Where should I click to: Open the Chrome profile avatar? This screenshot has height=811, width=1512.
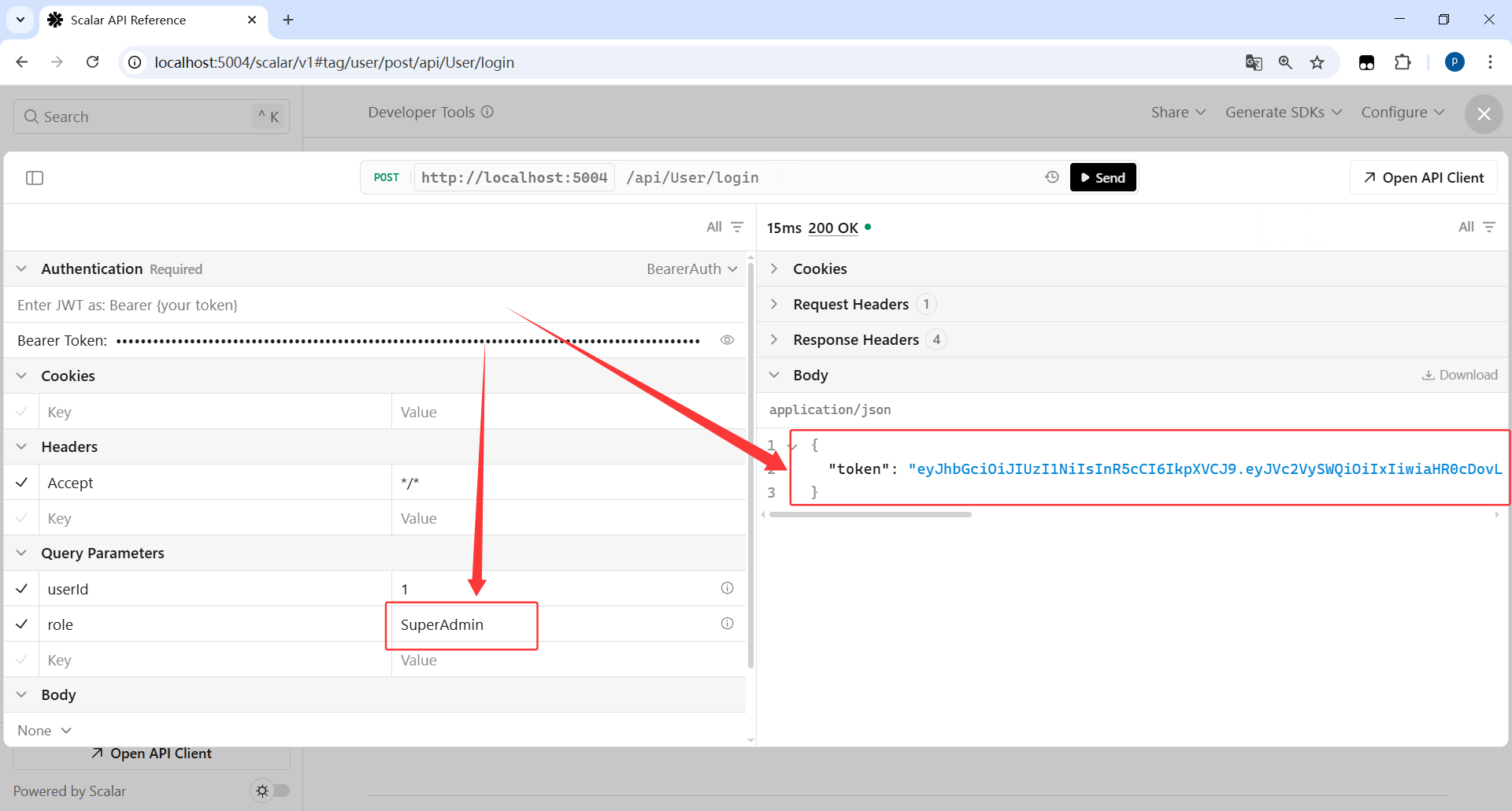point(1455,62)
